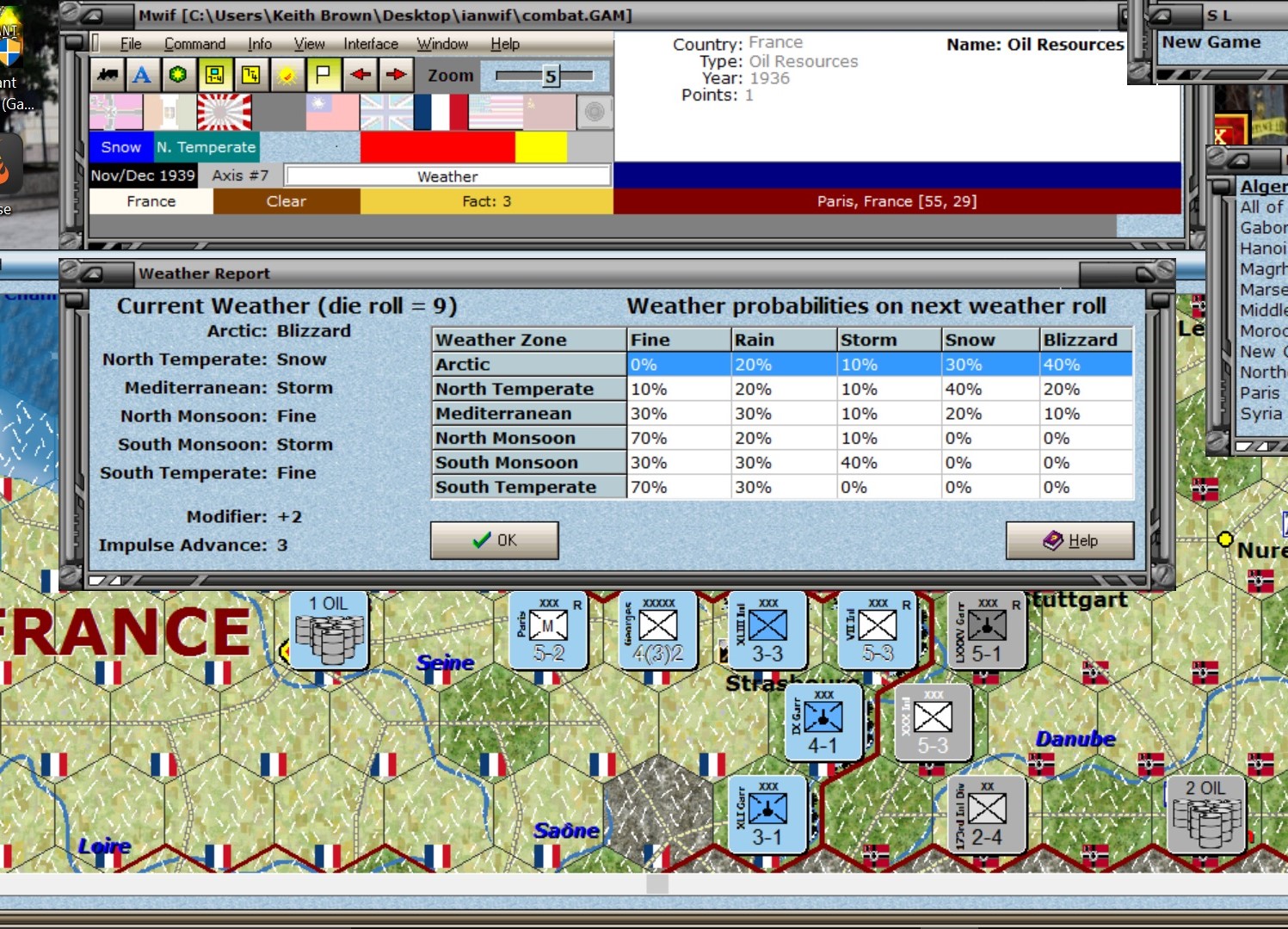Click the N. Temperate zone indicator
This screenshot has width=1288, height=929.
206,147
